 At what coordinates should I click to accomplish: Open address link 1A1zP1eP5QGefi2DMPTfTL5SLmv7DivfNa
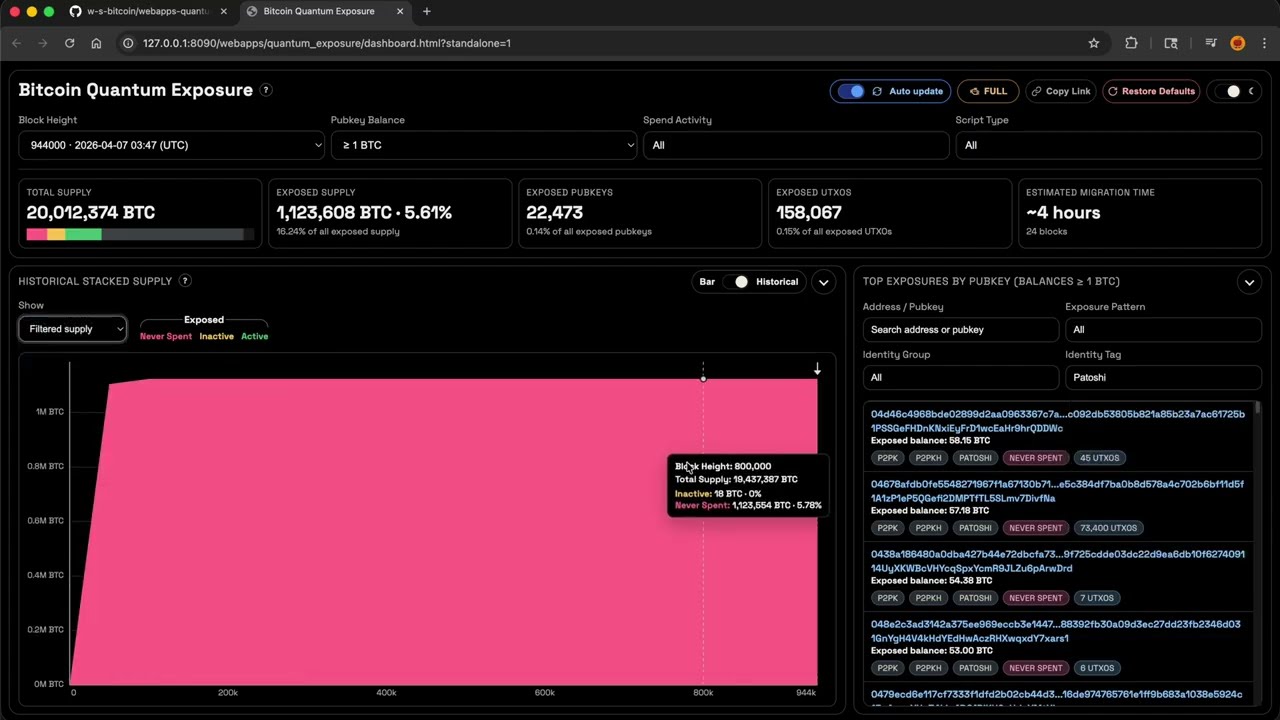pyautogui.click(x=963, y=498)
